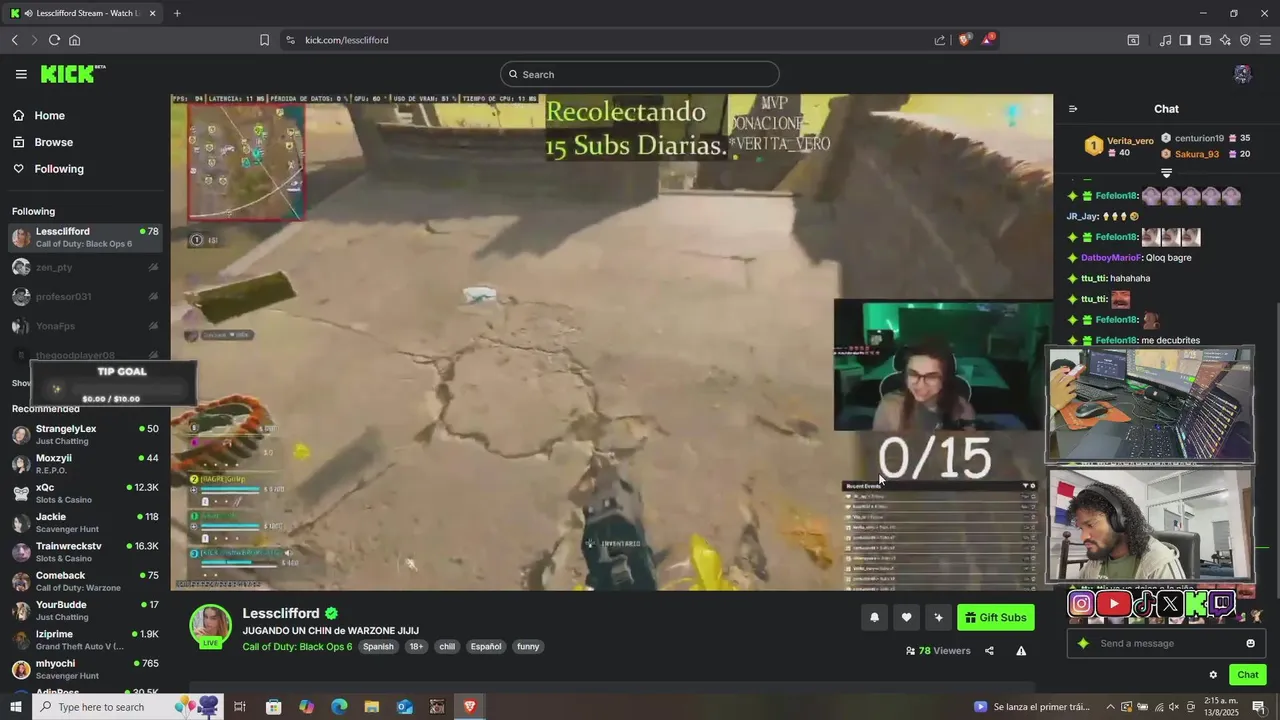
Task: Click the Kick logo
Action: [x=72, y=73]
